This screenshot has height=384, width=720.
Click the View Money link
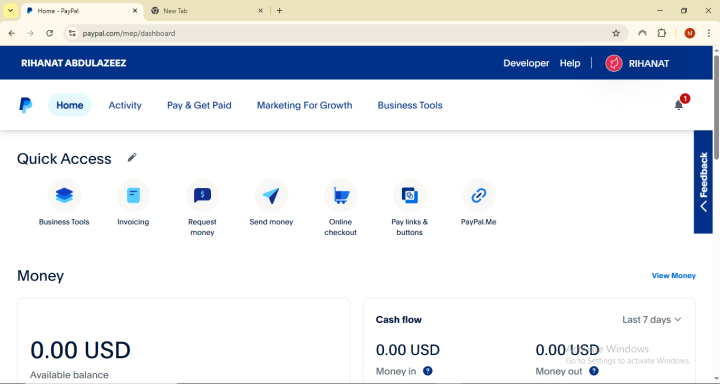pyautogui.click(x=674, y=276)
